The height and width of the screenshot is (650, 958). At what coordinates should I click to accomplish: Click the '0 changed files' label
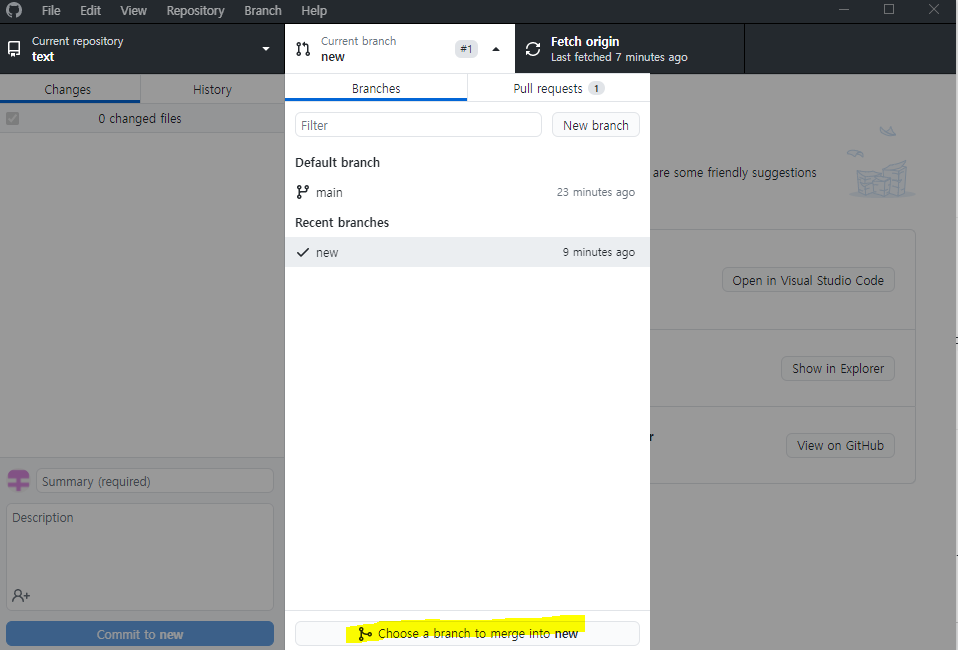click(x=140, y=119)
